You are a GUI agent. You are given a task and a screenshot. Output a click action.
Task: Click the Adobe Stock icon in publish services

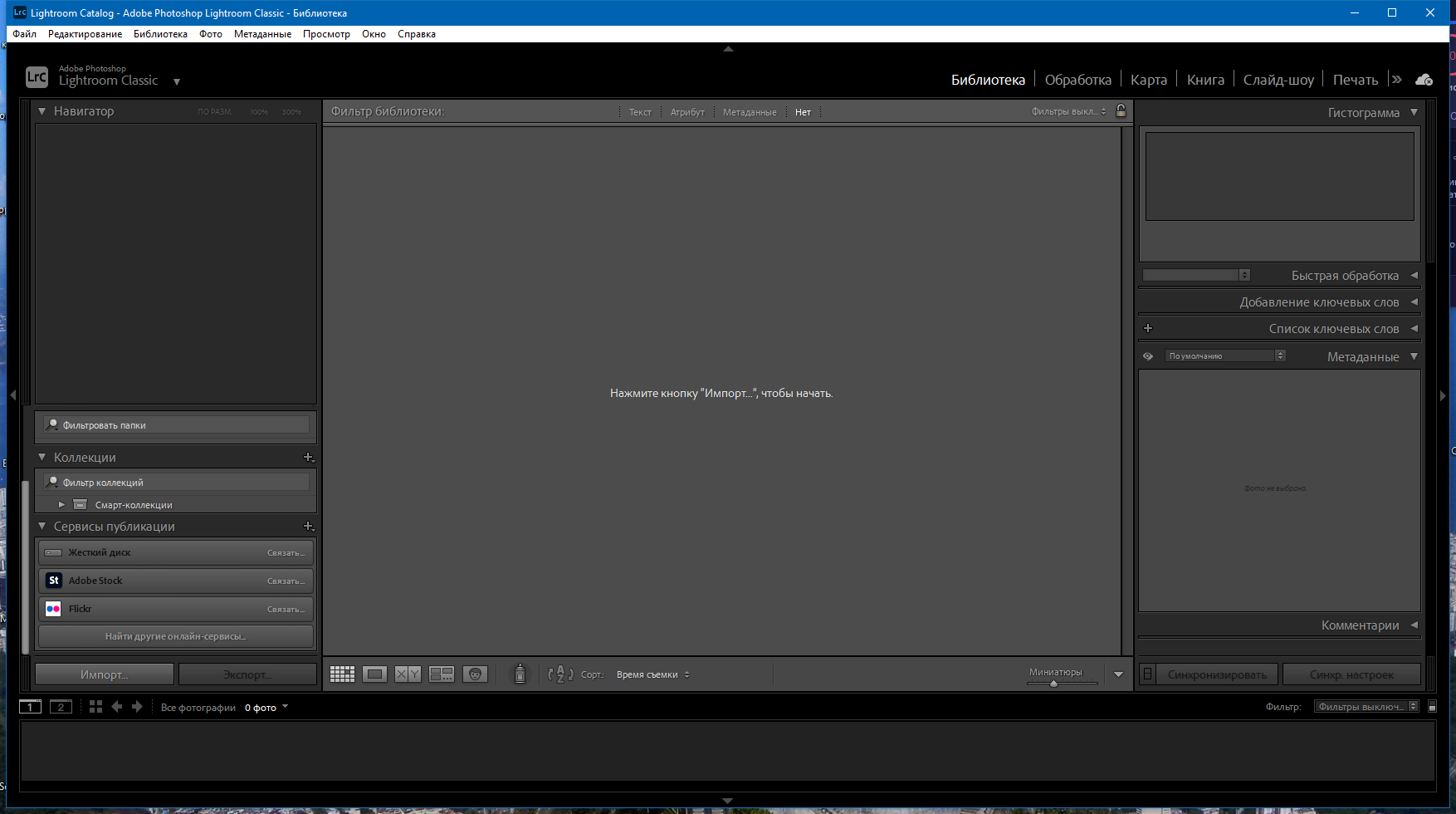tap(54, 581)
